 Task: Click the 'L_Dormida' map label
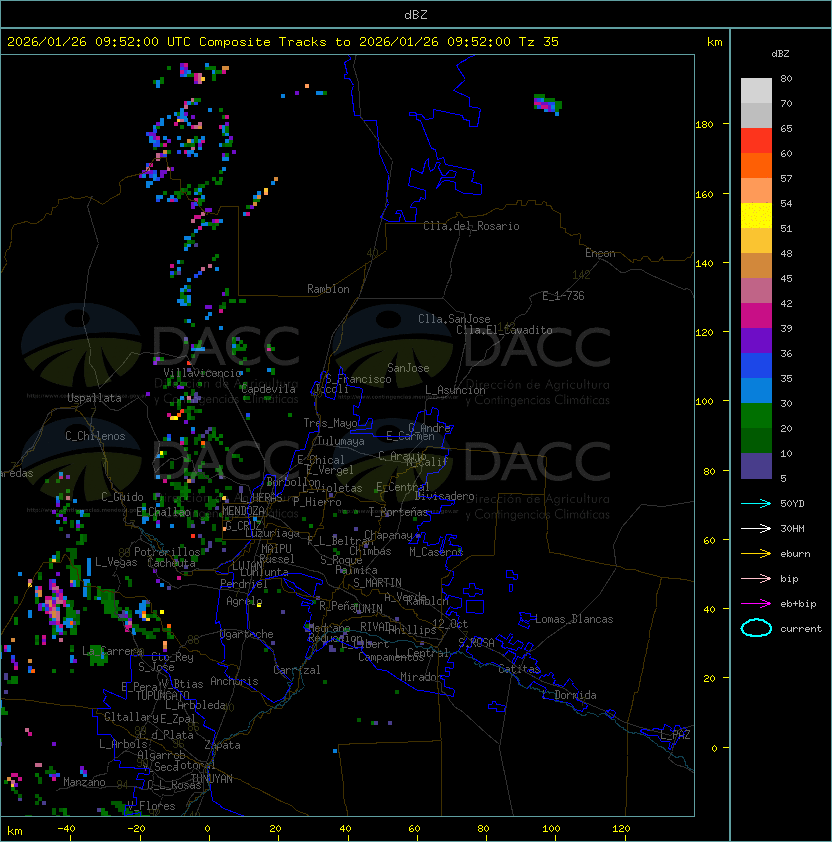point(569,695)
